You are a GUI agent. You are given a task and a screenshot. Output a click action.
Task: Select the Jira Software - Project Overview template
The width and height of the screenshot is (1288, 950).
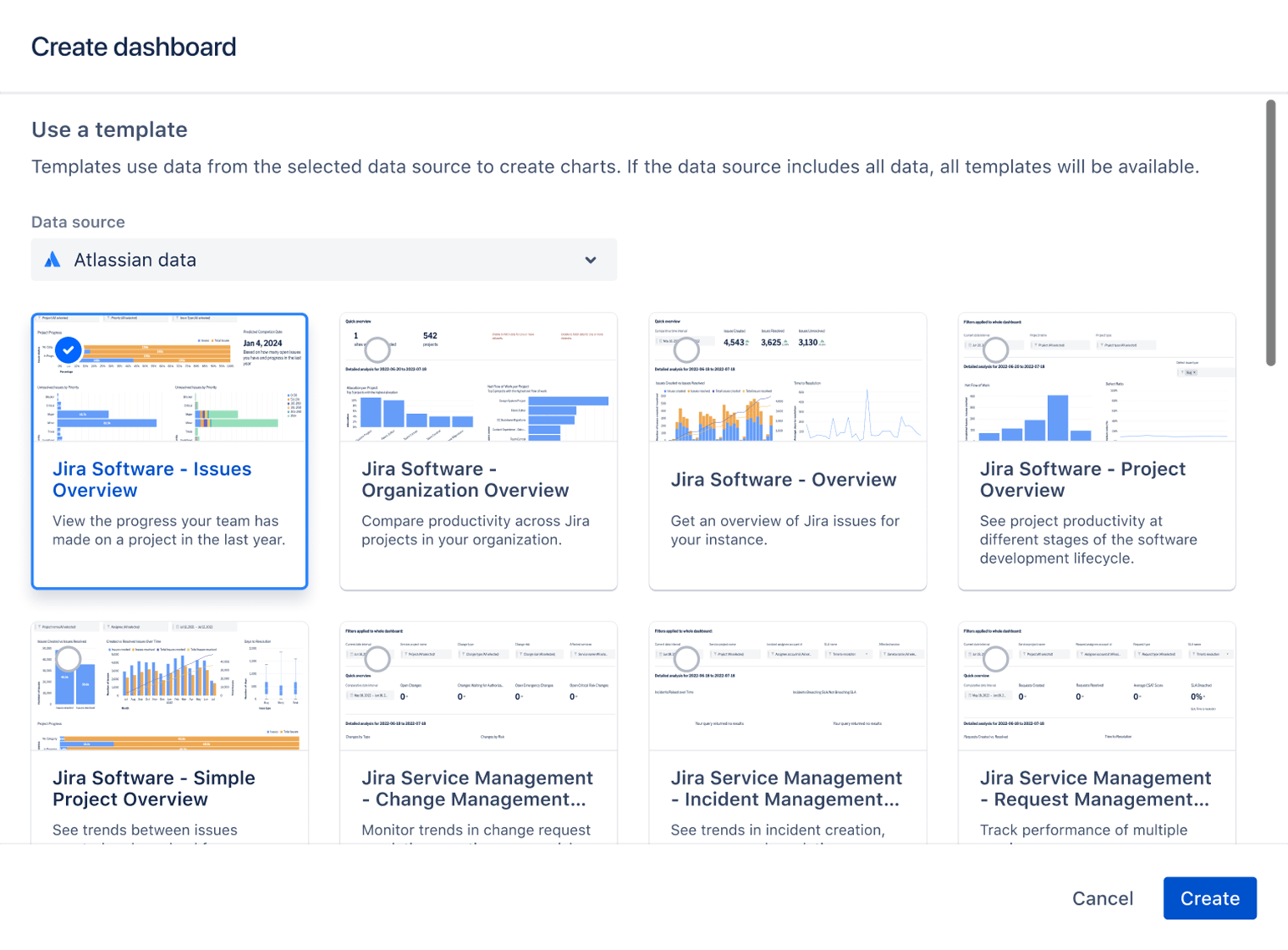[x=1096, y=451]
